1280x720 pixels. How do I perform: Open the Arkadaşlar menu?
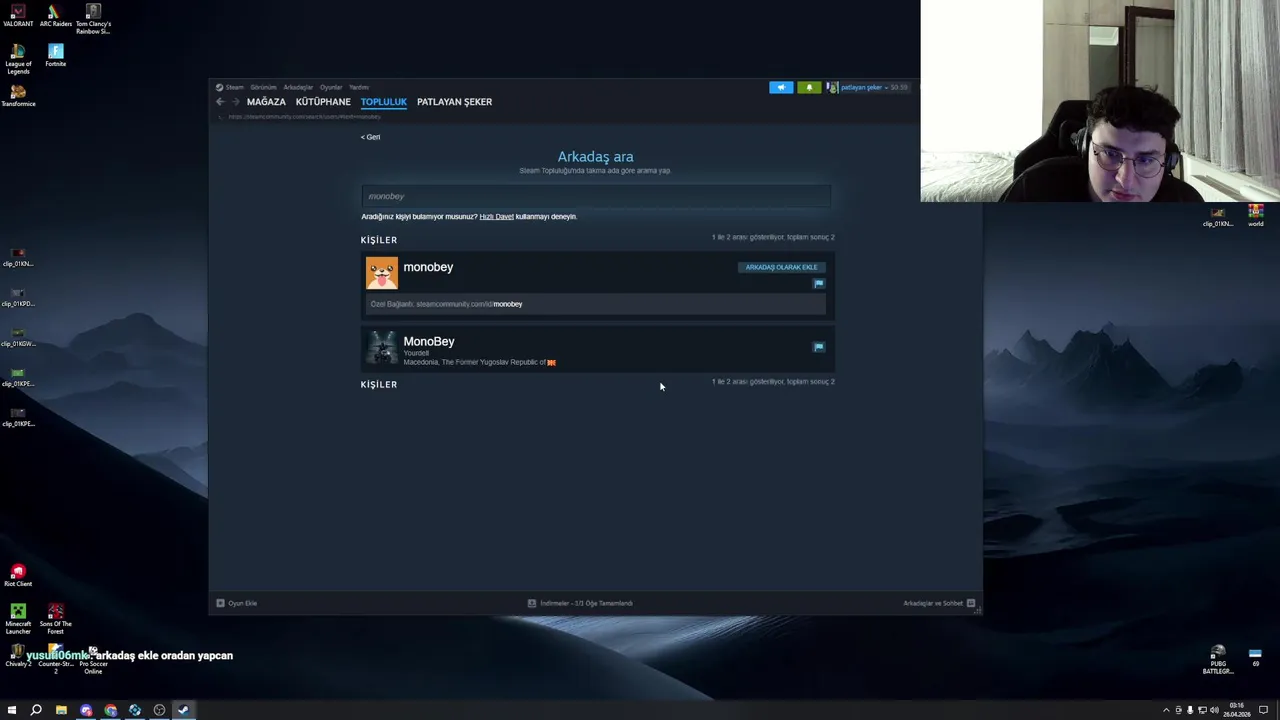(x=298, y=87)
